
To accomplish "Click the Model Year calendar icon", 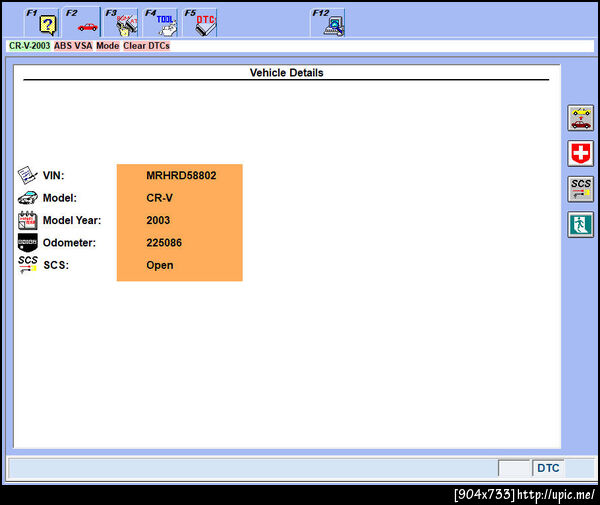I will pyautogui.click(x=28, y=220).
